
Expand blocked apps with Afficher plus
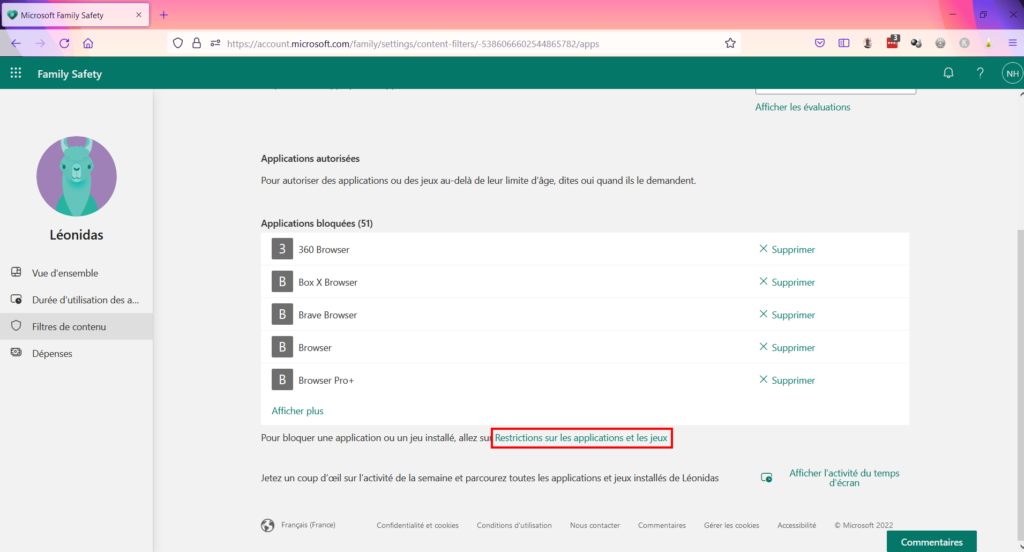[297, 411]
